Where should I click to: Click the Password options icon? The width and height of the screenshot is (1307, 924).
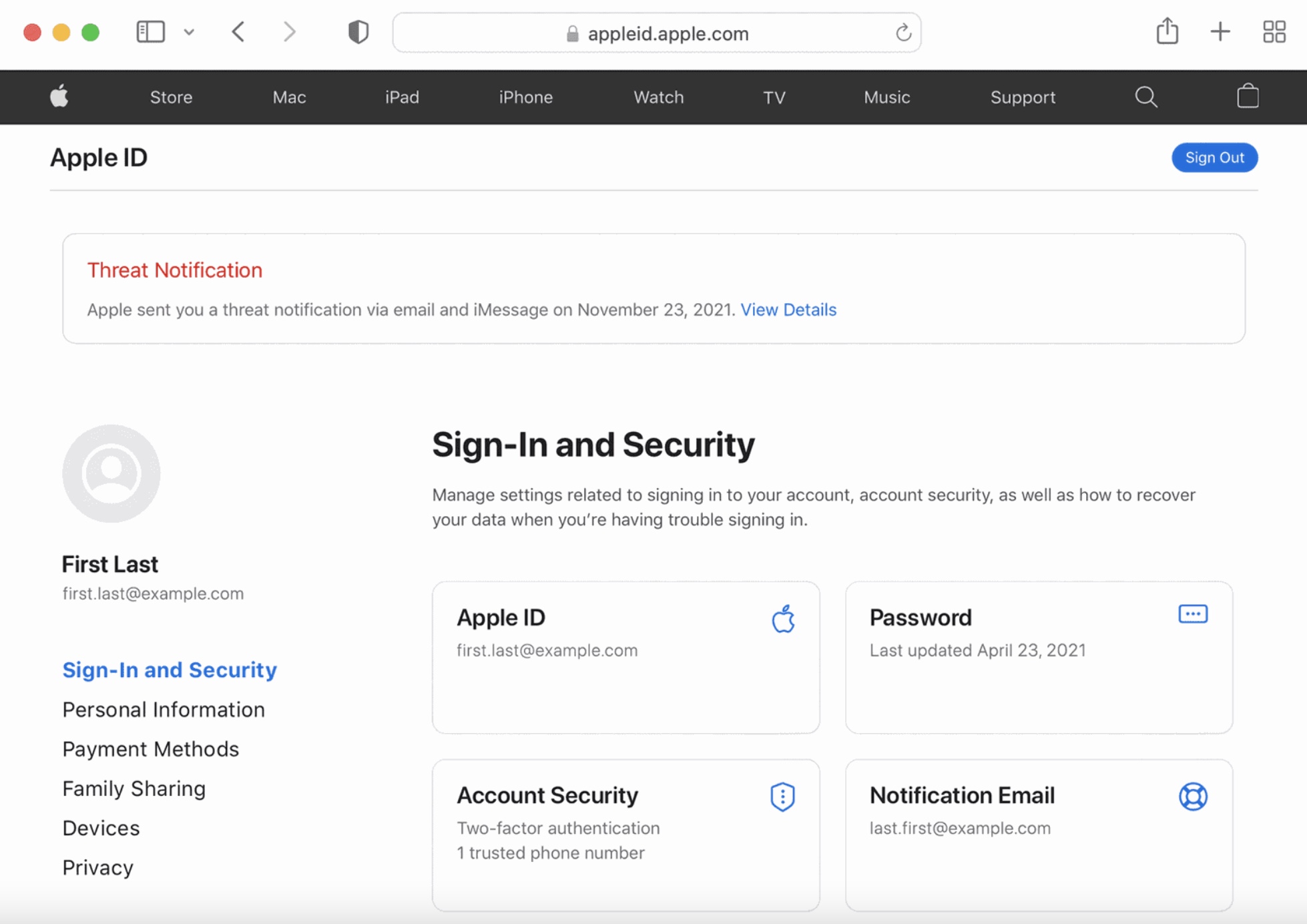point(1193,614)
